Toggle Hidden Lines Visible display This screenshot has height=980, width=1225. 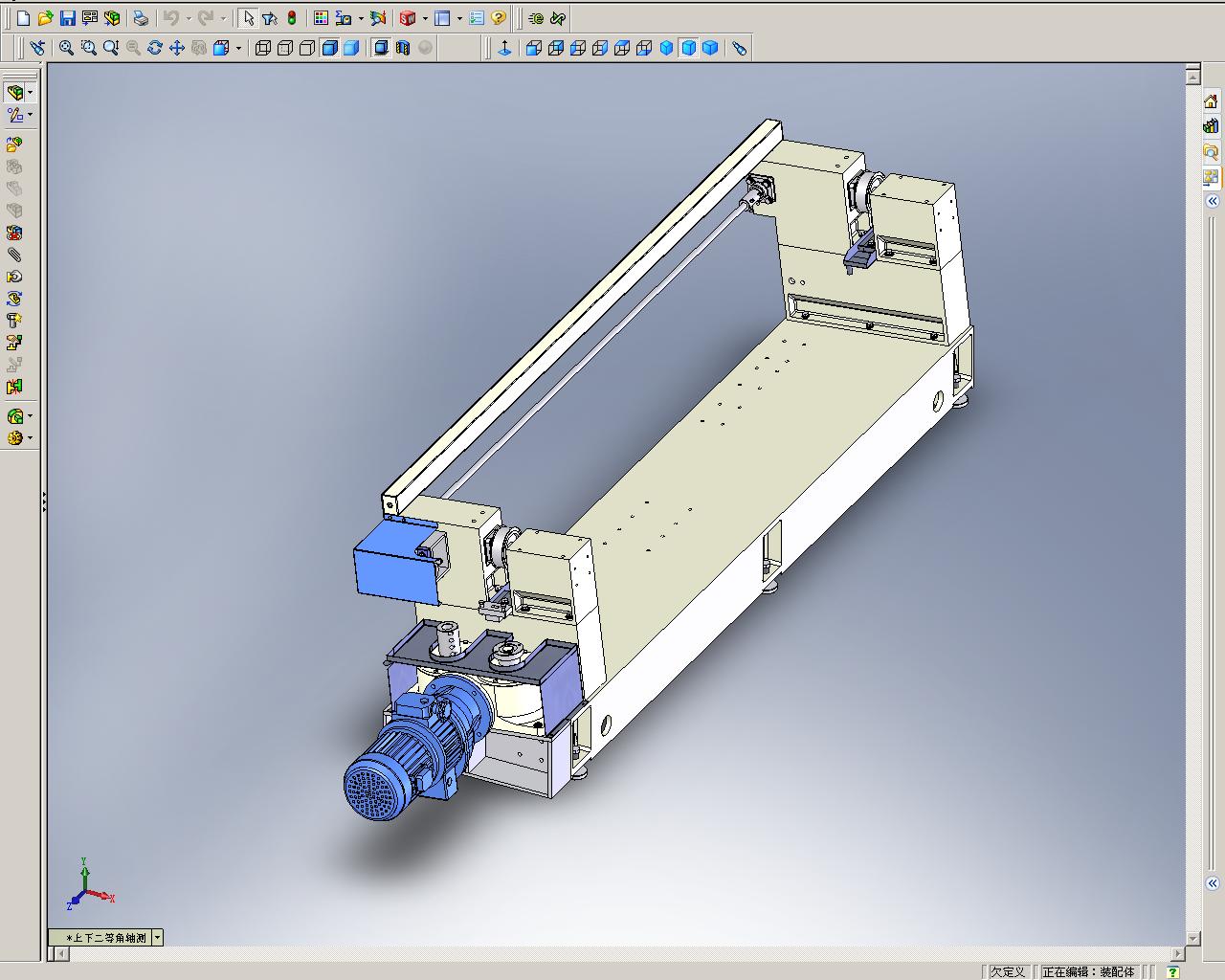(285, 48)
